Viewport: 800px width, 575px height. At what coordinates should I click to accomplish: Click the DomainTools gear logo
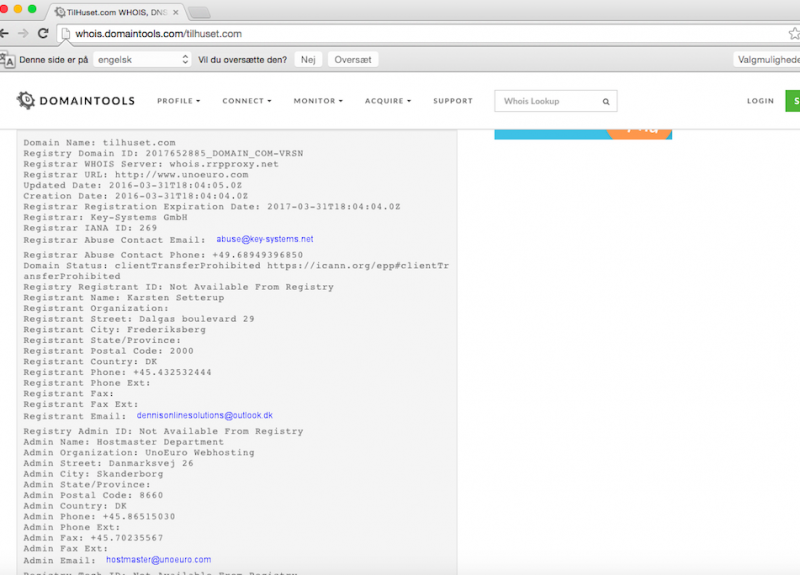26,100
